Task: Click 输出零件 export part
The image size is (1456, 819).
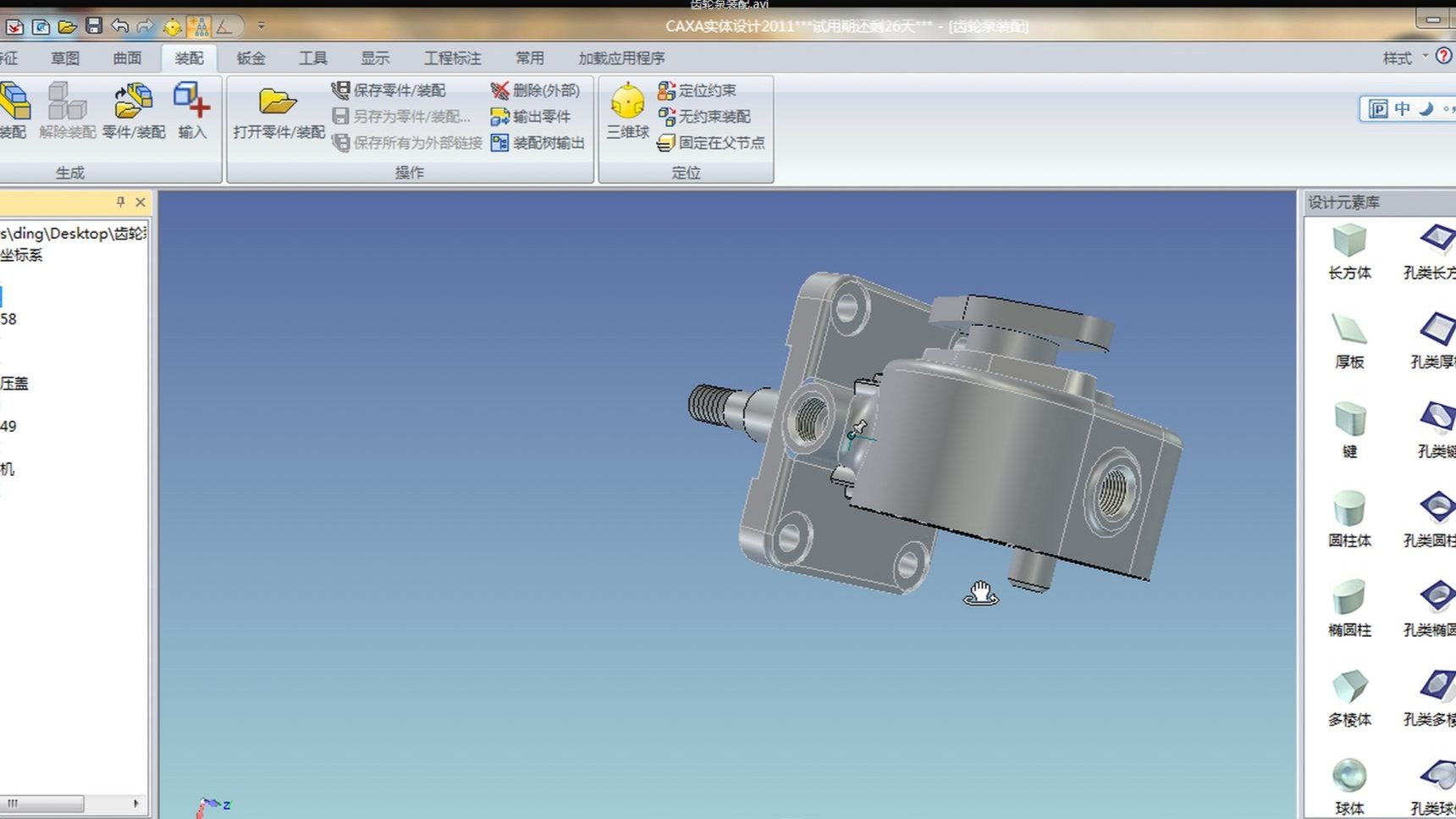Action: [531, 116]
